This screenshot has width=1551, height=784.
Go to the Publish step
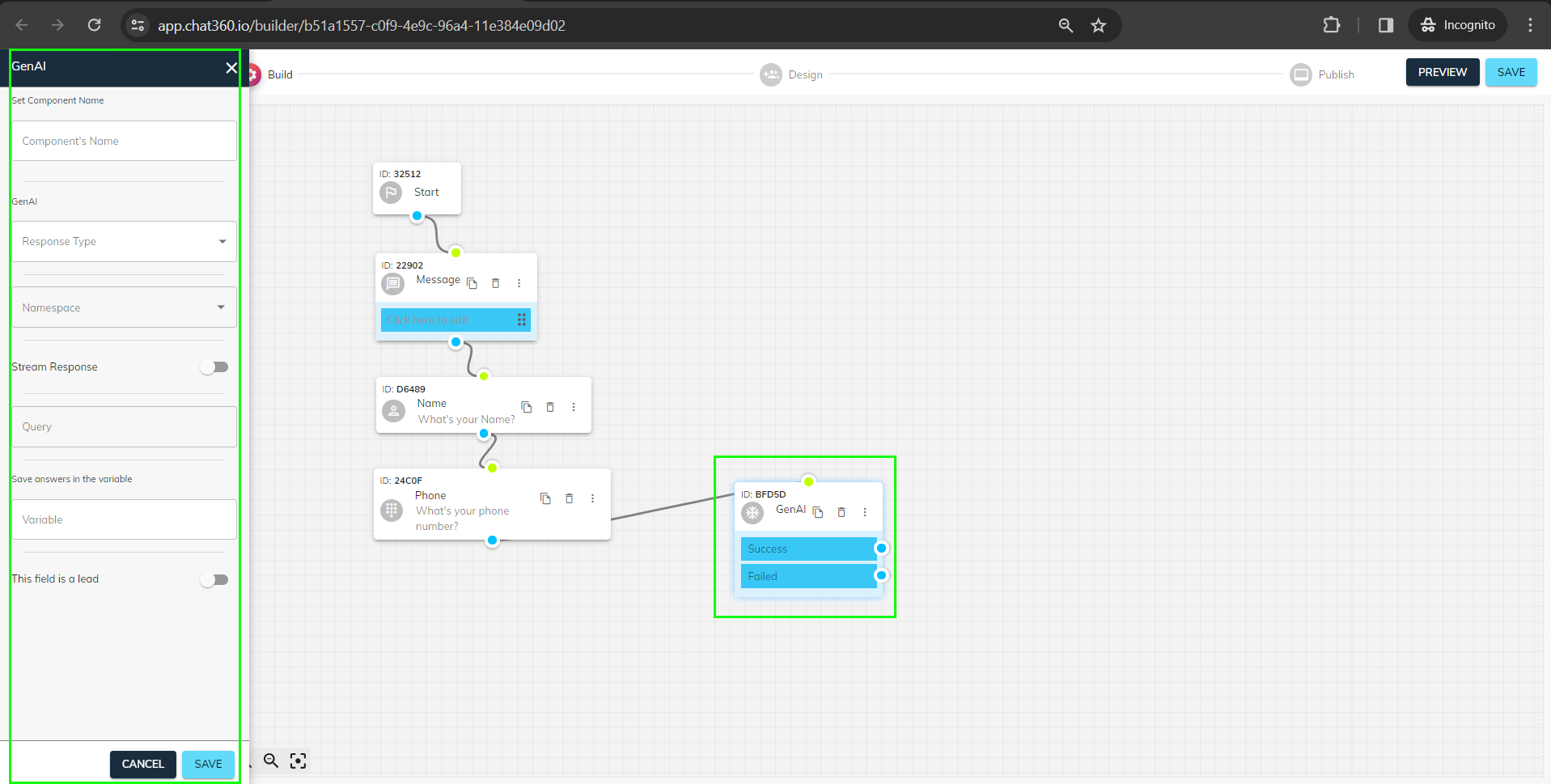pyautogui.click(x=1322, y=74)
